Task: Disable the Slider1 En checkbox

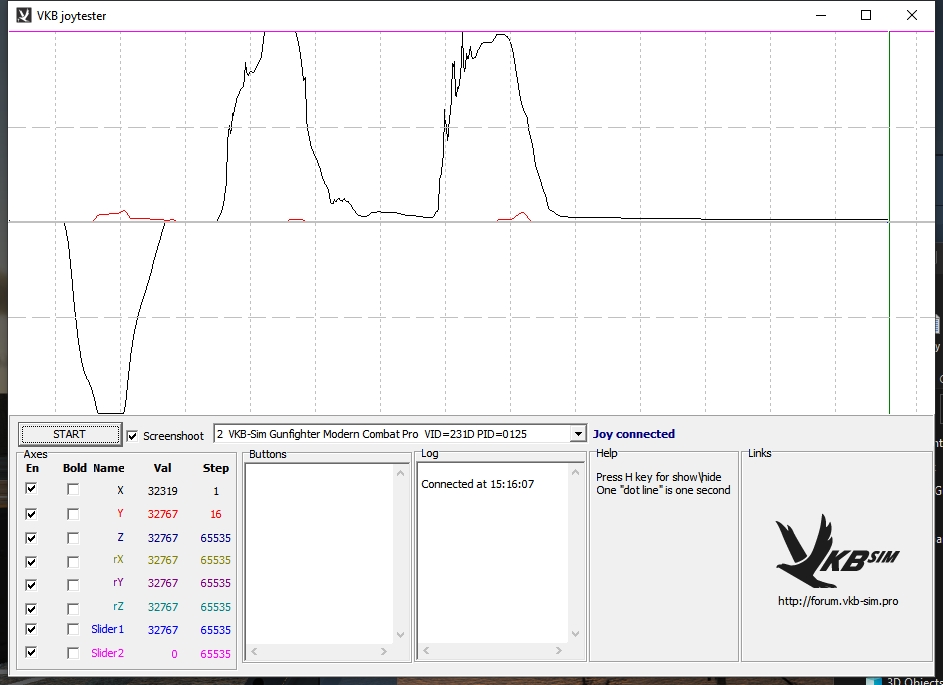Action: click(x=31, y=630)
